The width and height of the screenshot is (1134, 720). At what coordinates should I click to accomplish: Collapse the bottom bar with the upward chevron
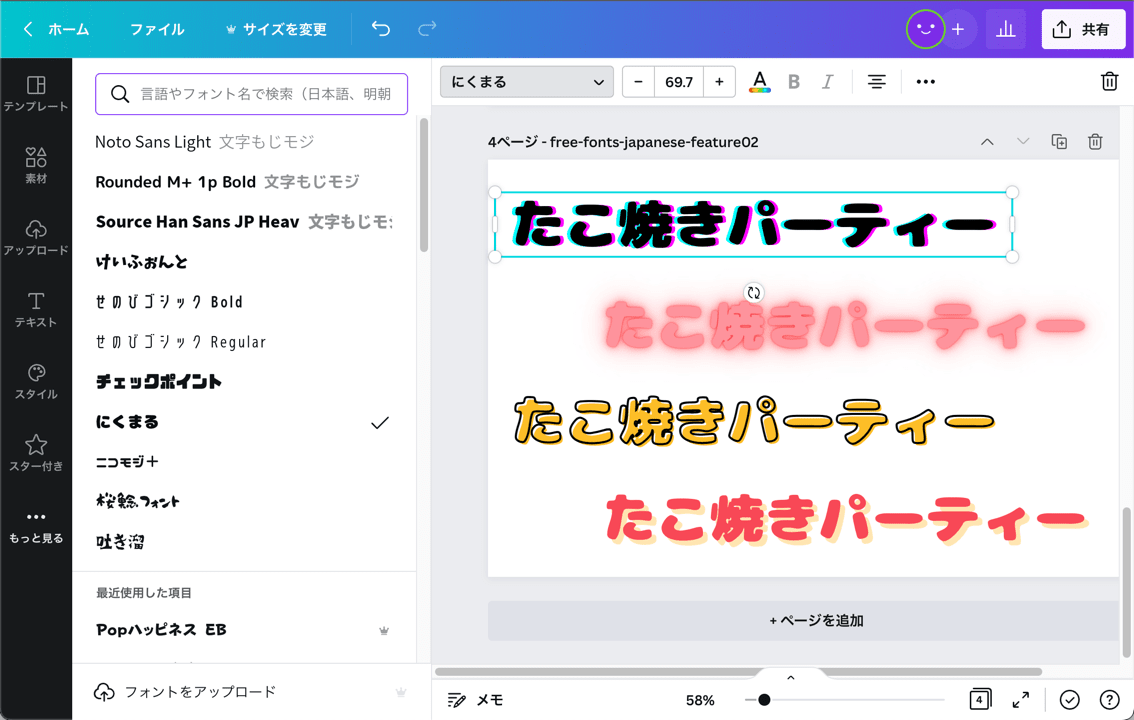790,676
